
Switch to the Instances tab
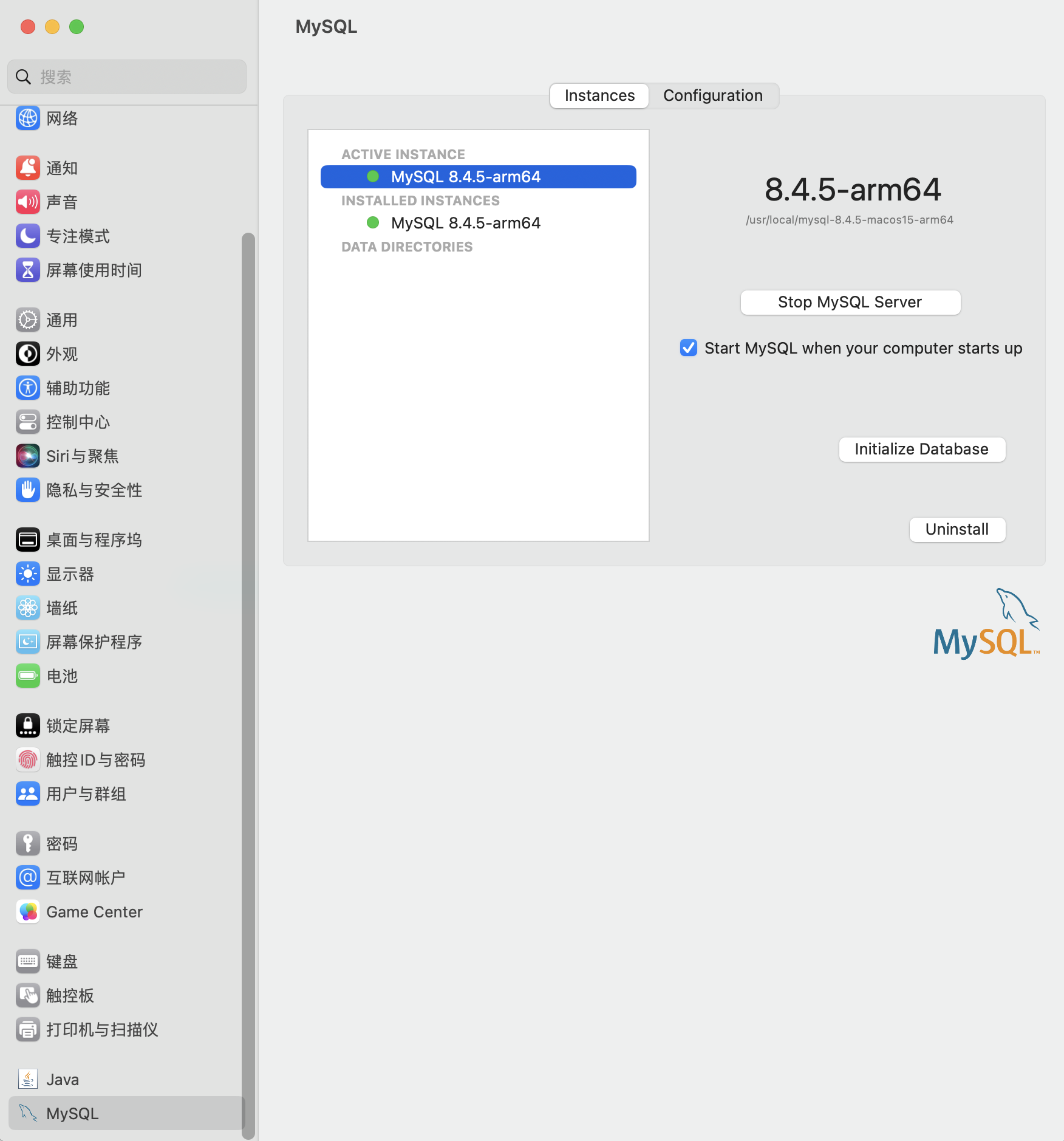[599, 95]
